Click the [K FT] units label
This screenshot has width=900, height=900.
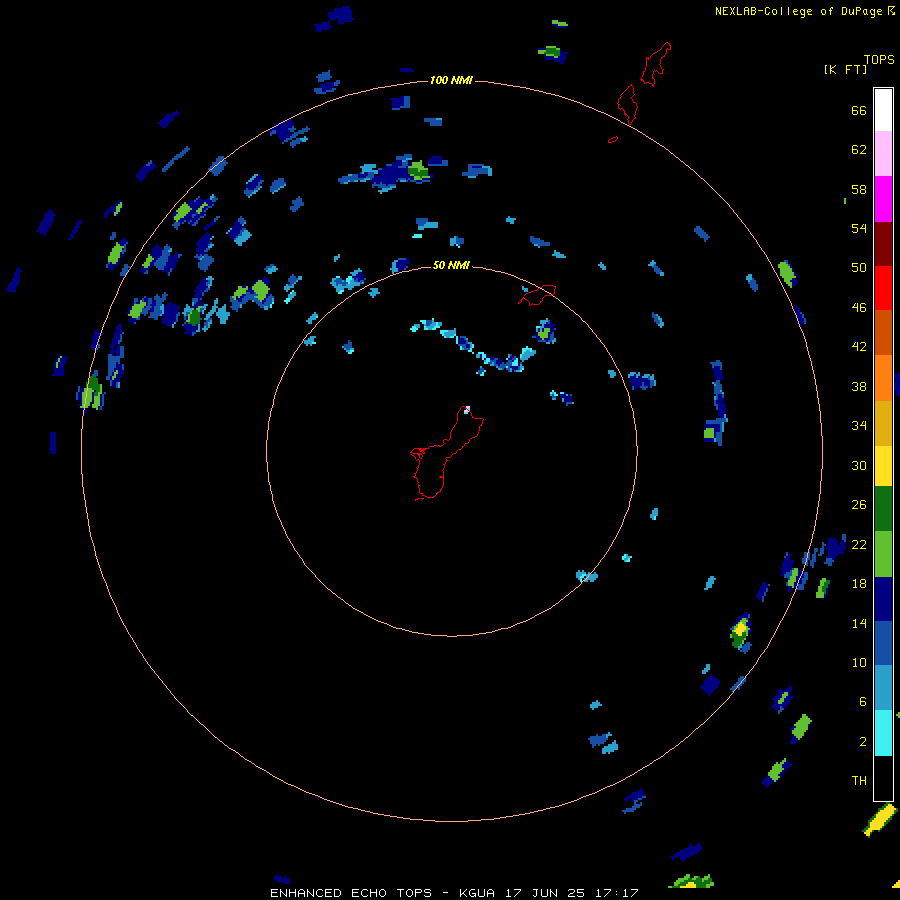coord(845,70)
